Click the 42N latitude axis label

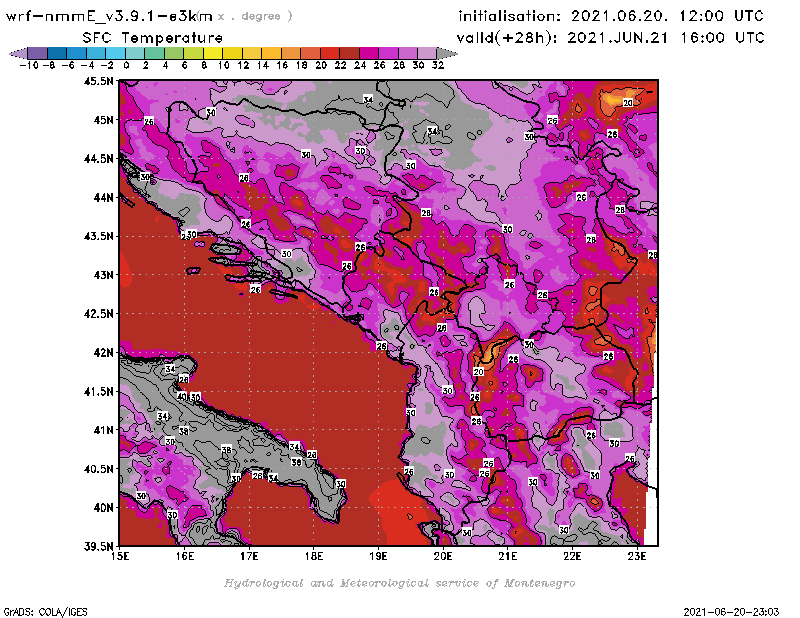point(103,353)
